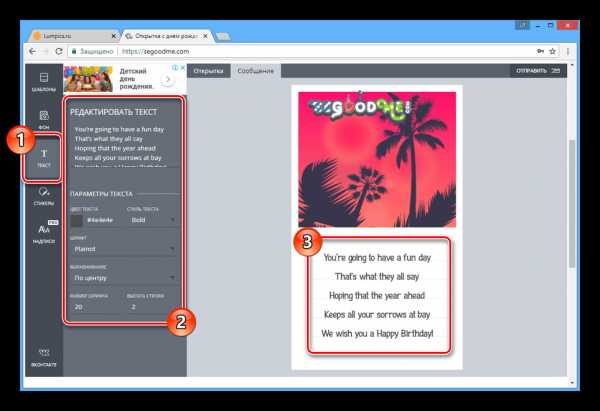Close the Lumpics.ru tab
The image size is (600, 411).
[x=114, y=36]
